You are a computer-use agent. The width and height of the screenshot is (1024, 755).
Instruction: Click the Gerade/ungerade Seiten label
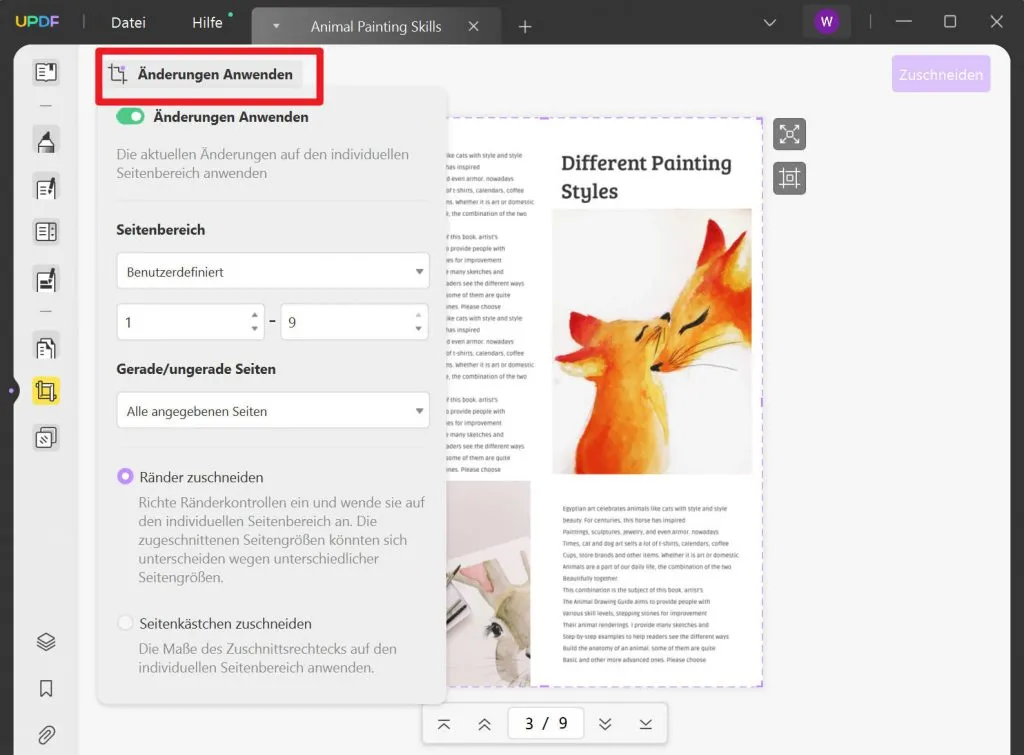click(x=196, y=369)
